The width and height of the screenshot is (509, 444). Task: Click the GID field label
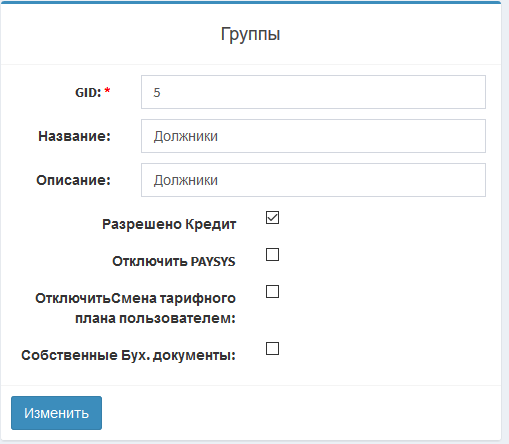click(x=88, y=92)
